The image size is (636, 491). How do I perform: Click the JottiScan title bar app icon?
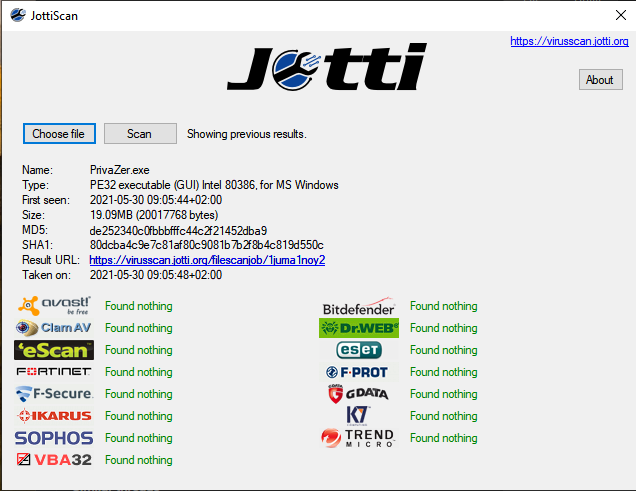18,15
